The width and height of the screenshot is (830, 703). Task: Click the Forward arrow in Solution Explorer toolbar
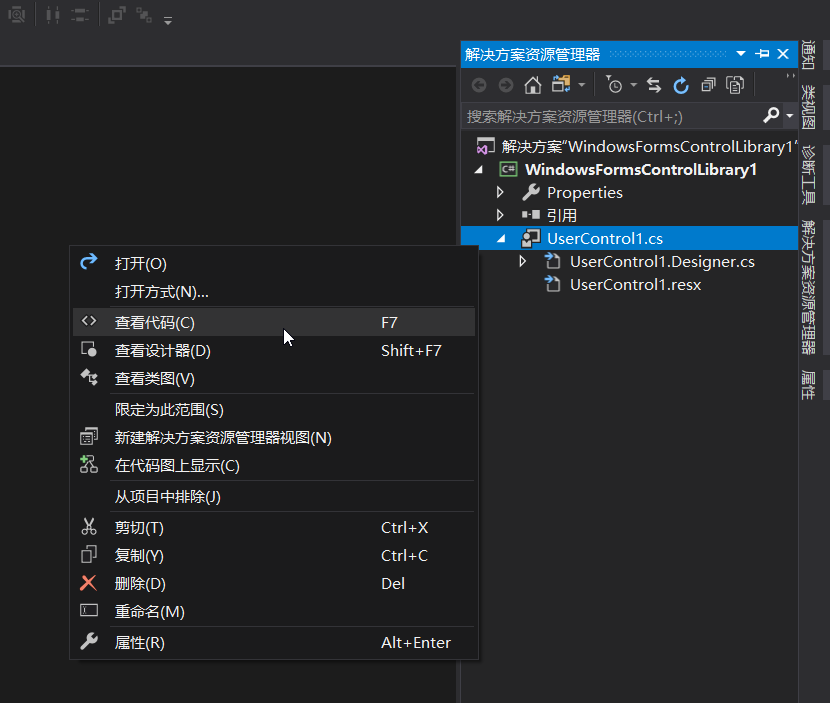(506, 85)
